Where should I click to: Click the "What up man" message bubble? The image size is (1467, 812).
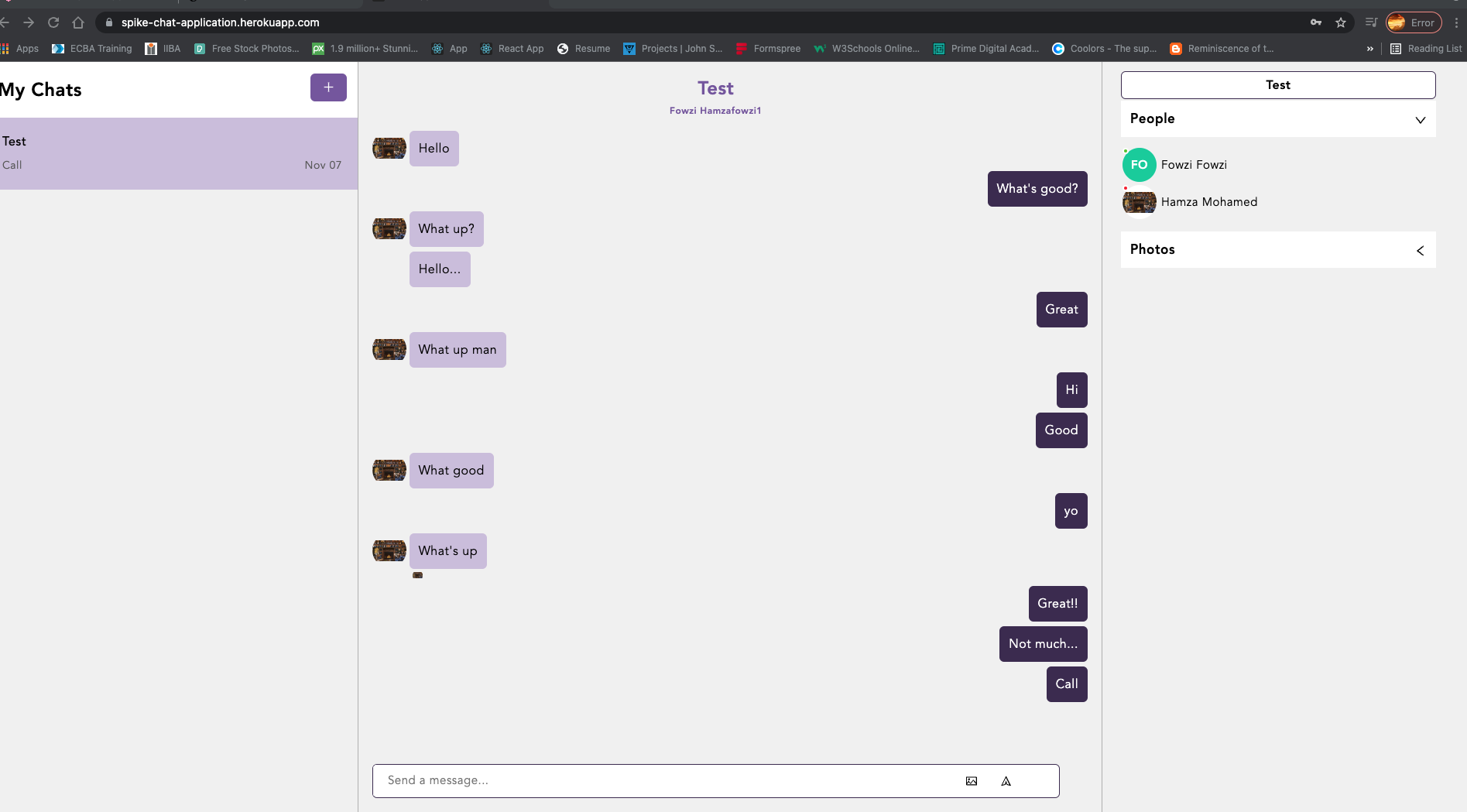point(458,350)
